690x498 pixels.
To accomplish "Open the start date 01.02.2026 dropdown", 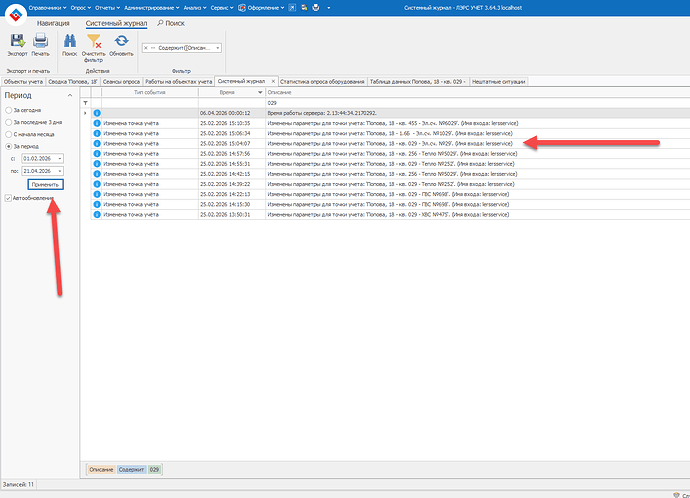I will coord(60,158).
